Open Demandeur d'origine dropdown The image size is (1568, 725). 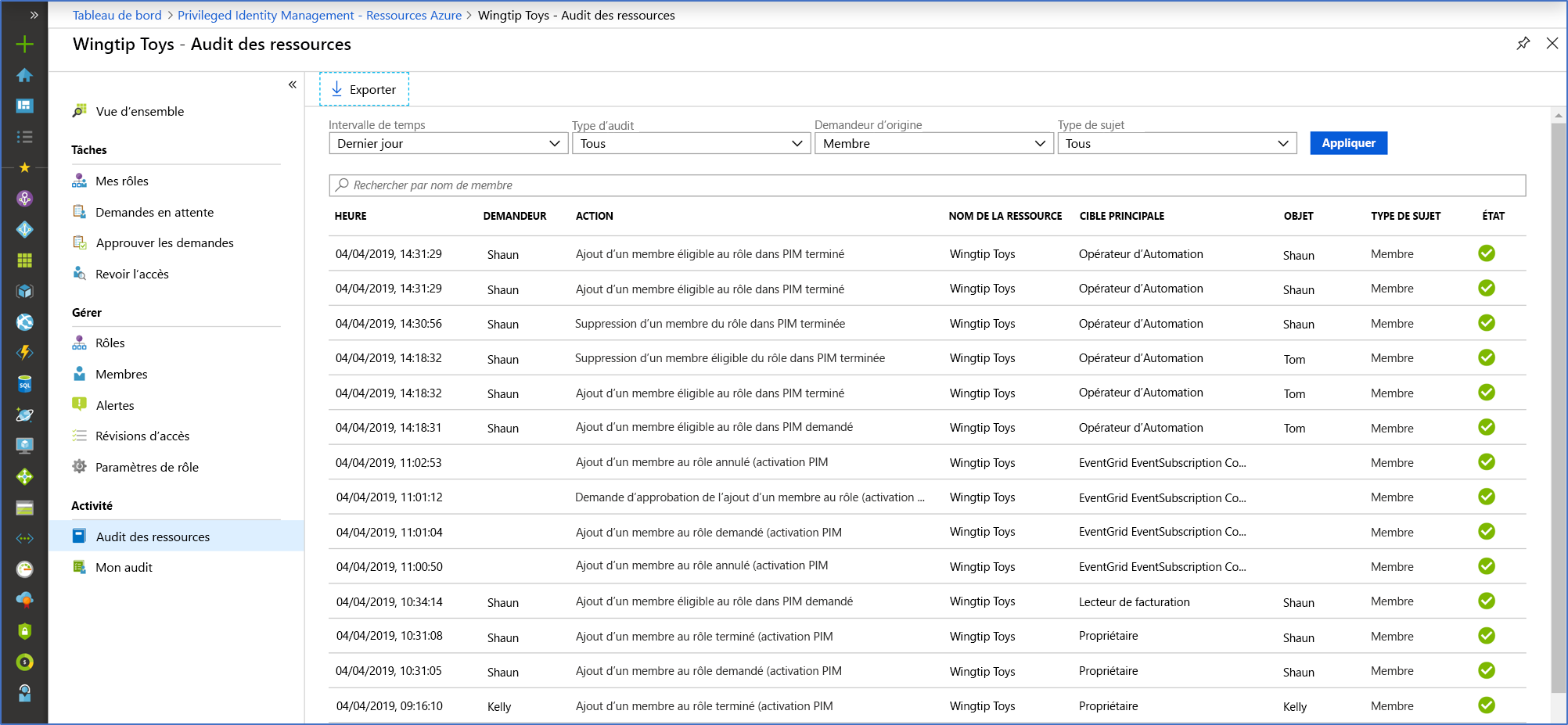934,143
